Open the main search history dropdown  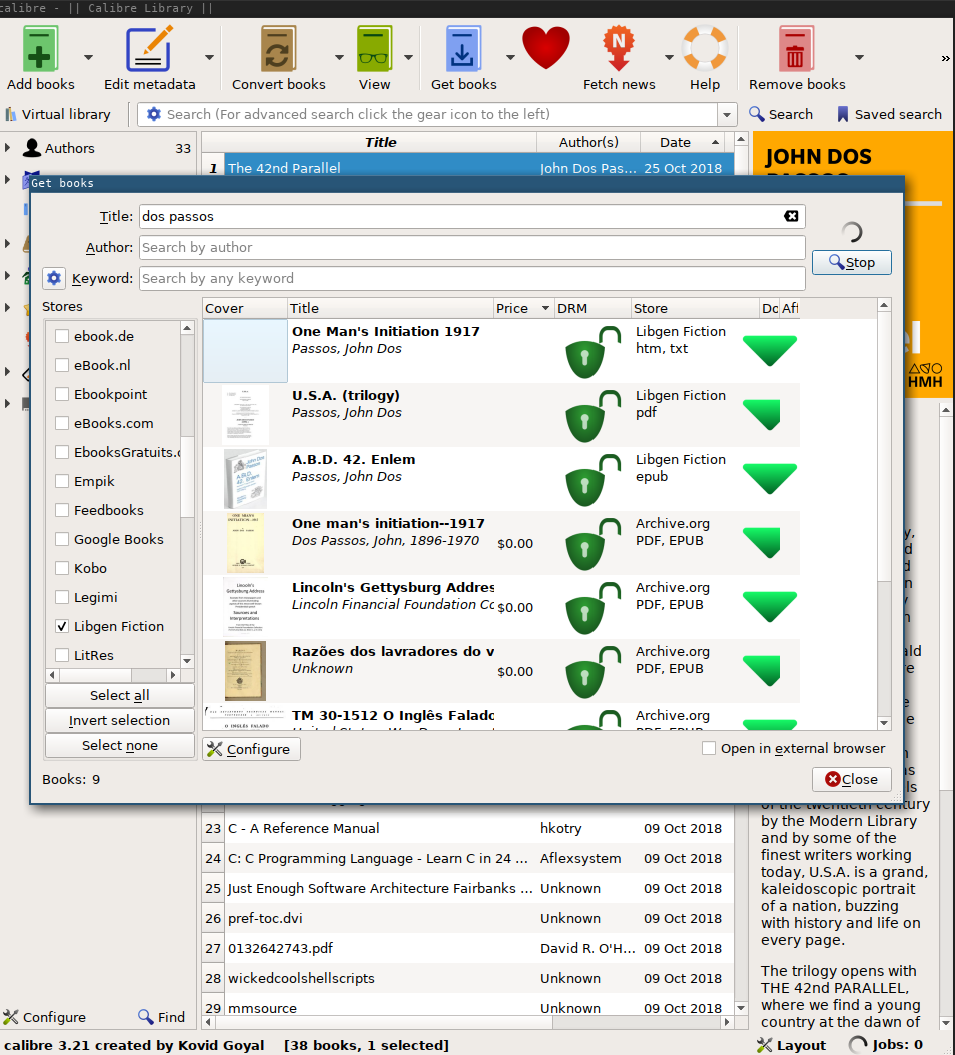pyautogui.click(x=727, y=114)
